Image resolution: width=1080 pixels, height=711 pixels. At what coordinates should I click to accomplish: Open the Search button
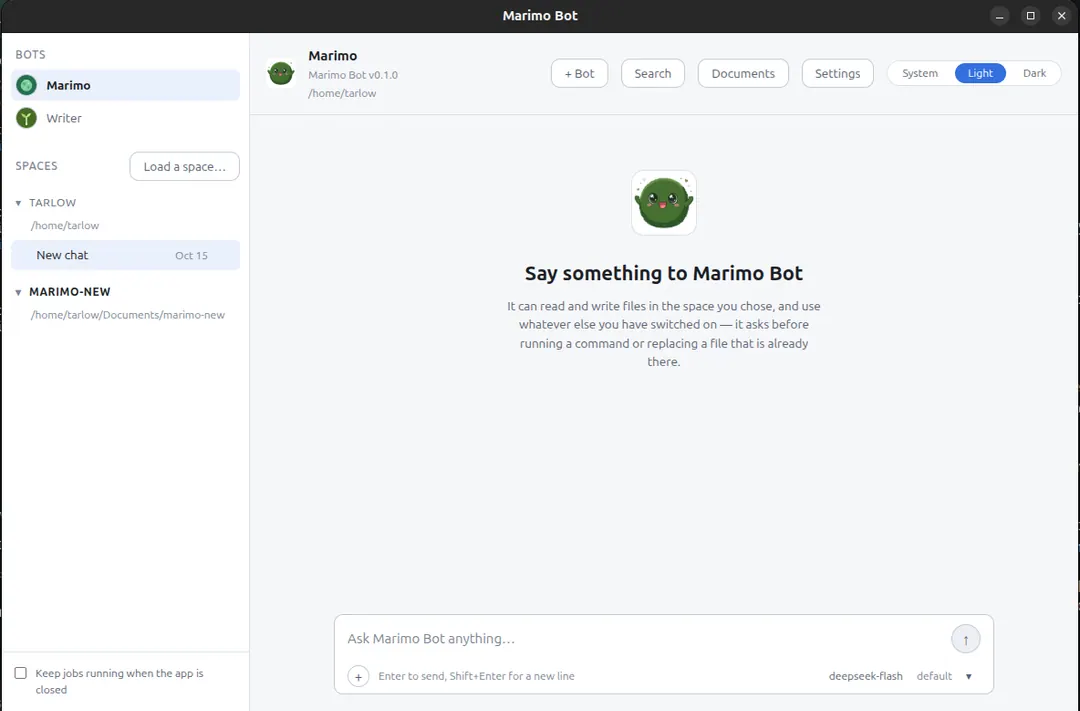click(x=652, y=73)
